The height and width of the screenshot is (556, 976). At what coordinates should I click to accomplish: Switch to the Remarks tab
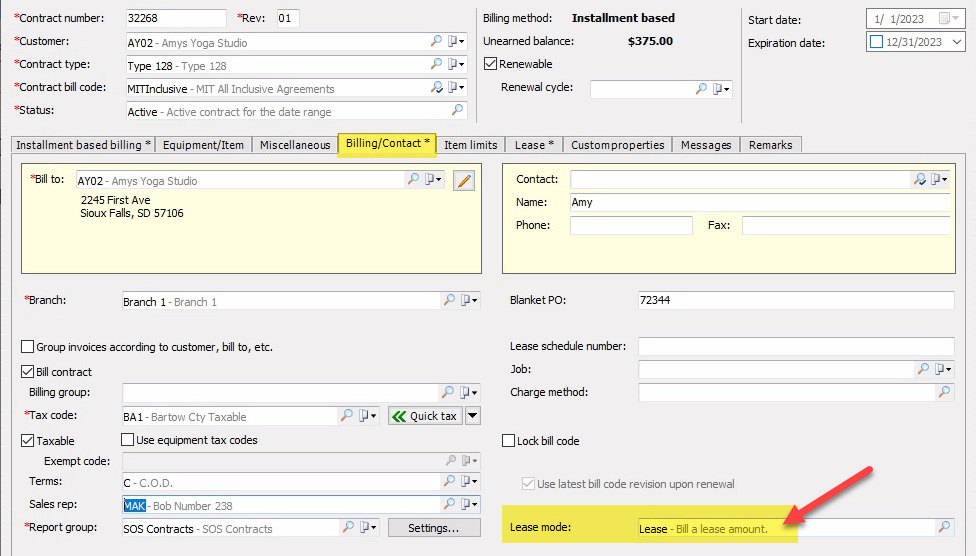(x=771, y=145)
